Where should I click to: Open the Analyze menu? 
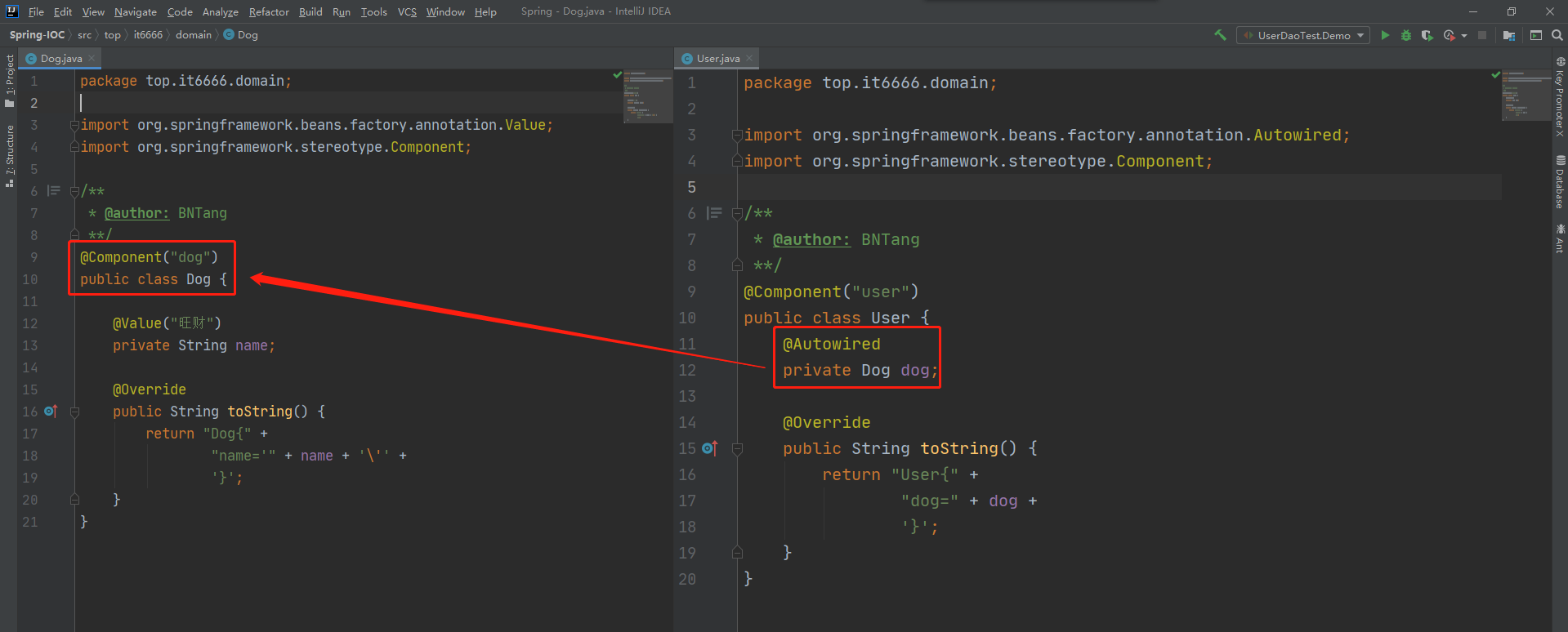[221, 11]
